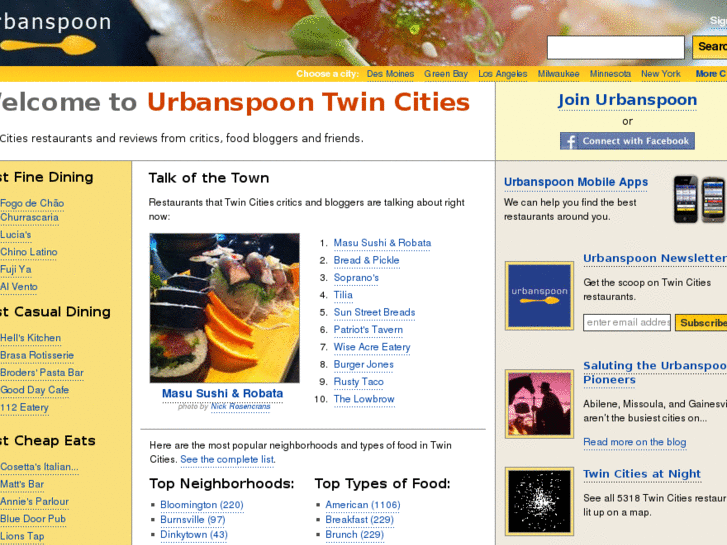
Task: Open photographer Nick Rosencrans link
Action: tap(240, 407)
